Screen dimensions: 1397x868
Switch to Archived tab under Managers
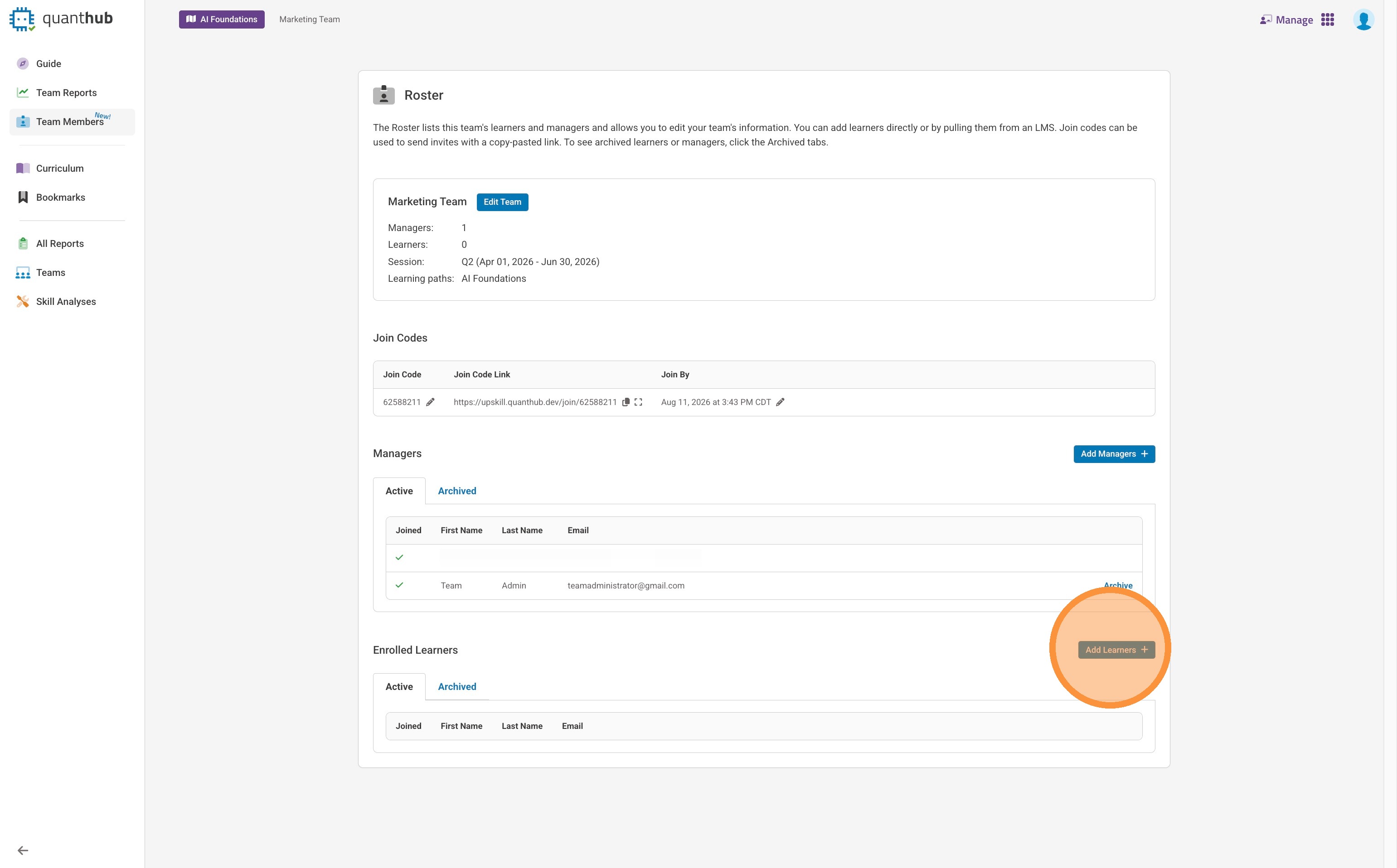[x=456, y=491]
